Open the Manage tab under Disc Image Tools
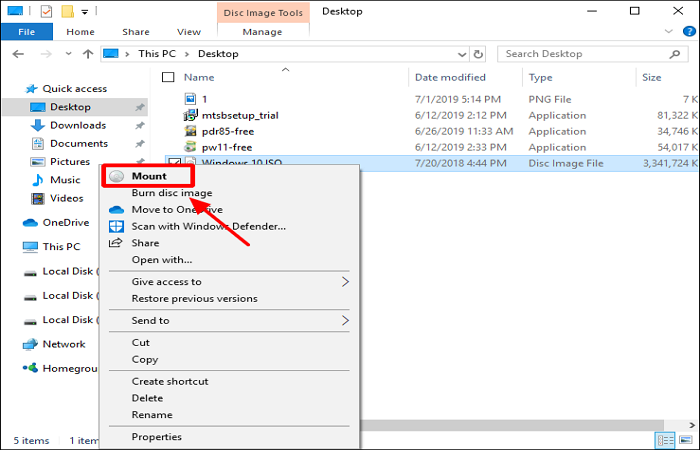This screenshot has width=700, height=450. 262,32
